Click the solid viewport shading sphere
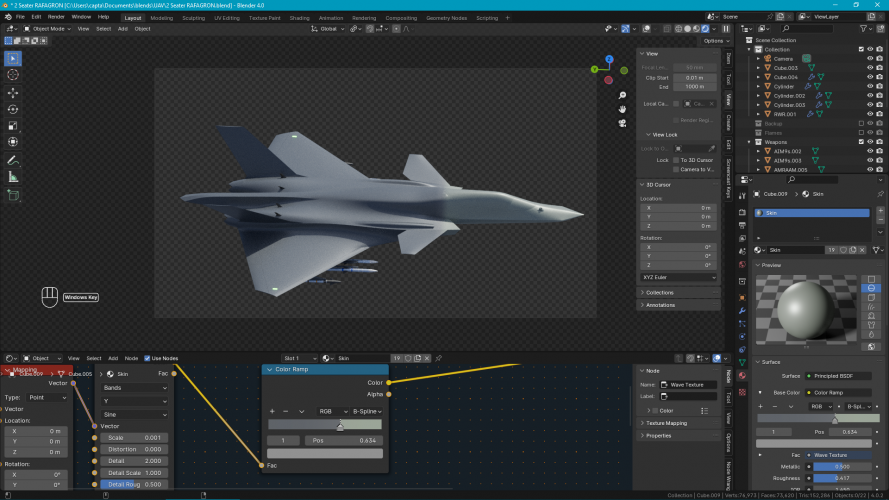The height and width of the screenshot is (500, 889). (x=687, y=29)
